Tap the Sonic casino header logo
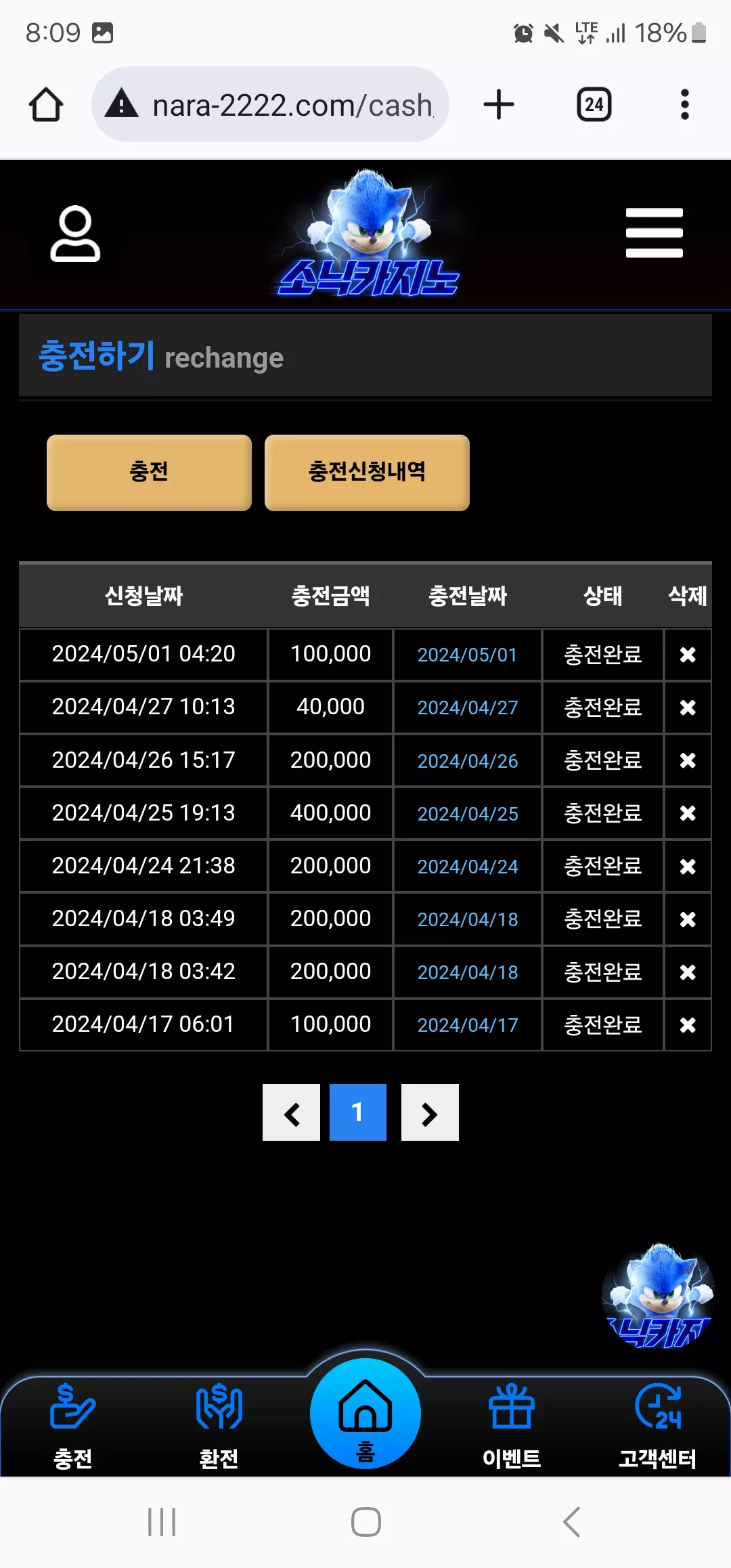 click(x=369, y=233)
